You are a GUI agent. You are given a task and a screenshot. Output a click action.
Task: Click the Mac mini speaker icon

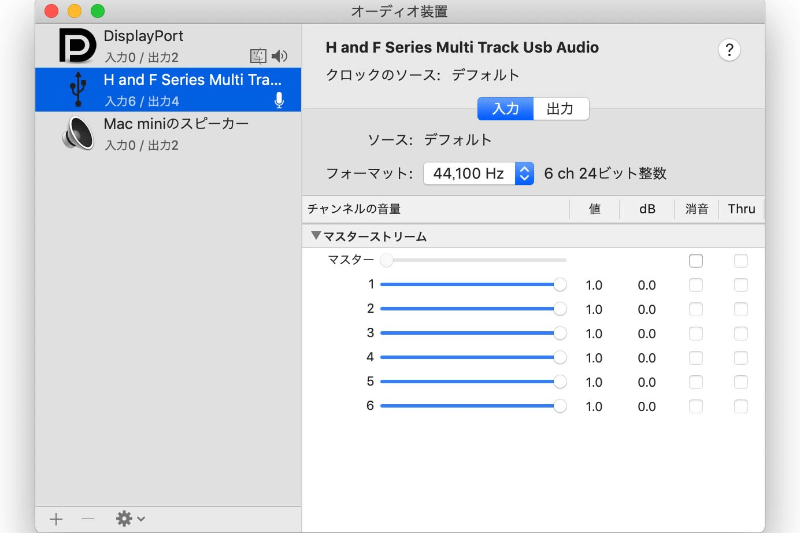coord(78,134)
